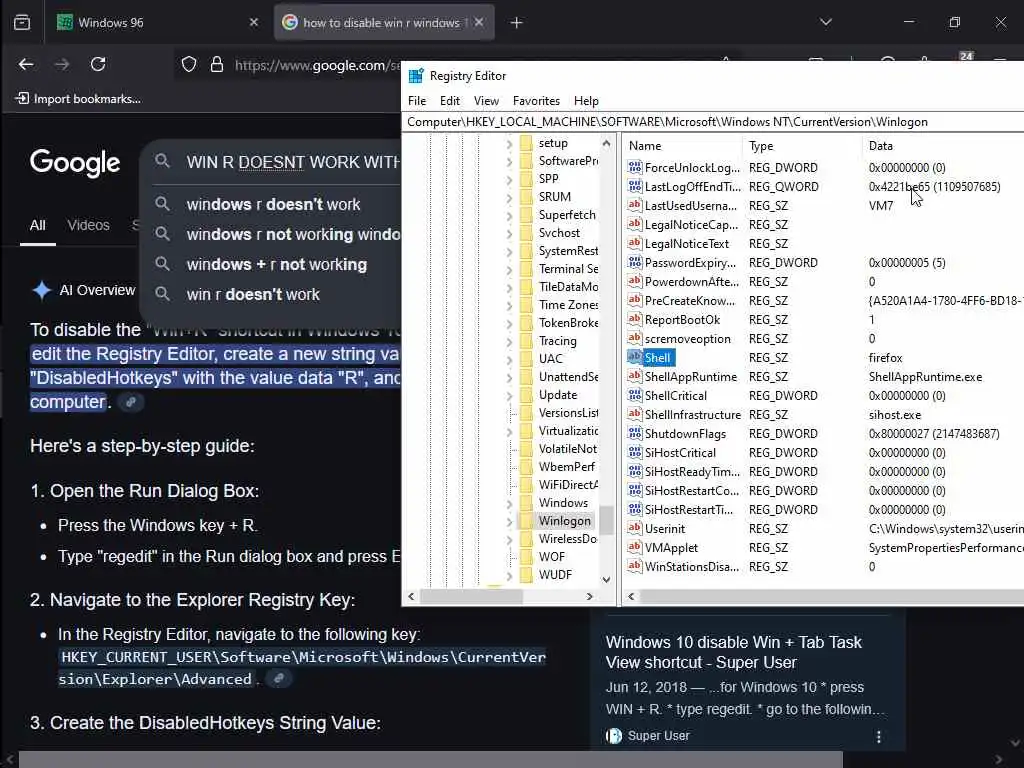Click Import bookmarks in the bookmarks bar

coord(78,99)
